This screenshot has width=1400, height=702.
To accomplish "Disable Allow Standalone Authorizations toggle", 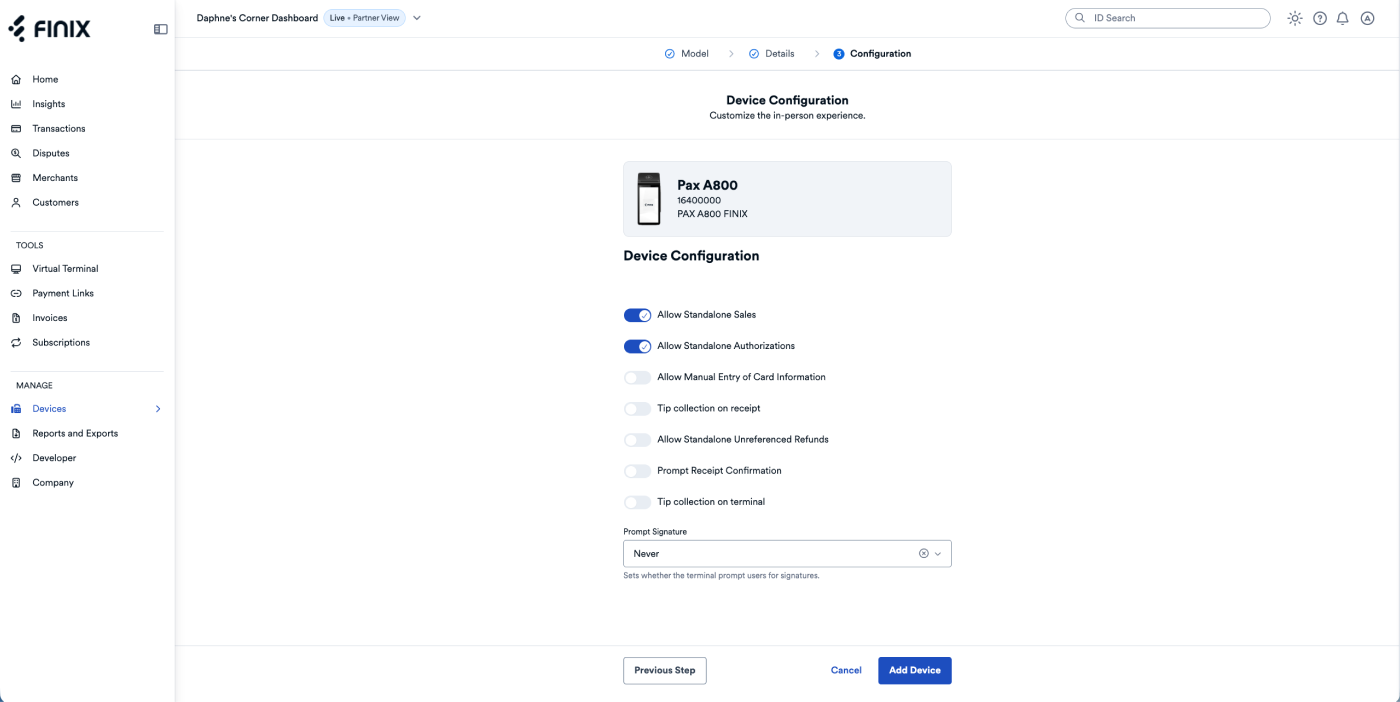I will pyautogui.click(x=637, y=346).
